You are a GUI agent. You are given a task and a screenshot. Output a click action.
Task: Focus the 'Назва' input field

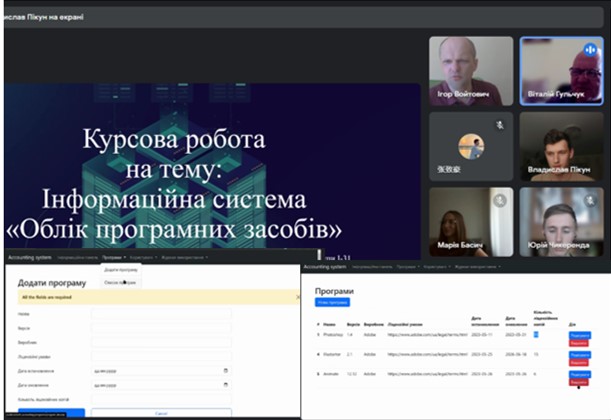tap(161, 314)
